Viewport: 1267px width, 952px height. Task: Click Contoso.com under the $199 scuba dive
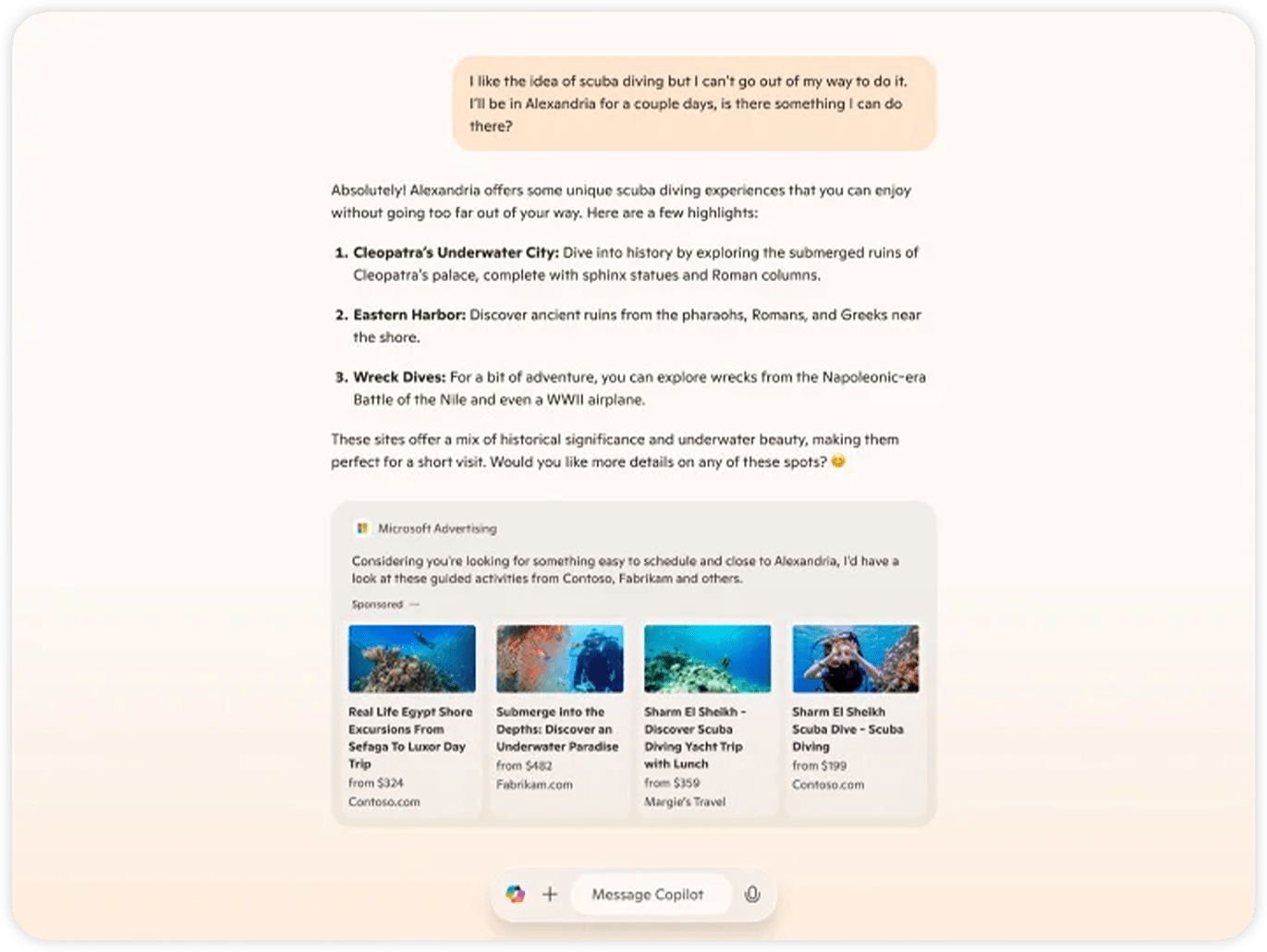click(x=828, y=785)
